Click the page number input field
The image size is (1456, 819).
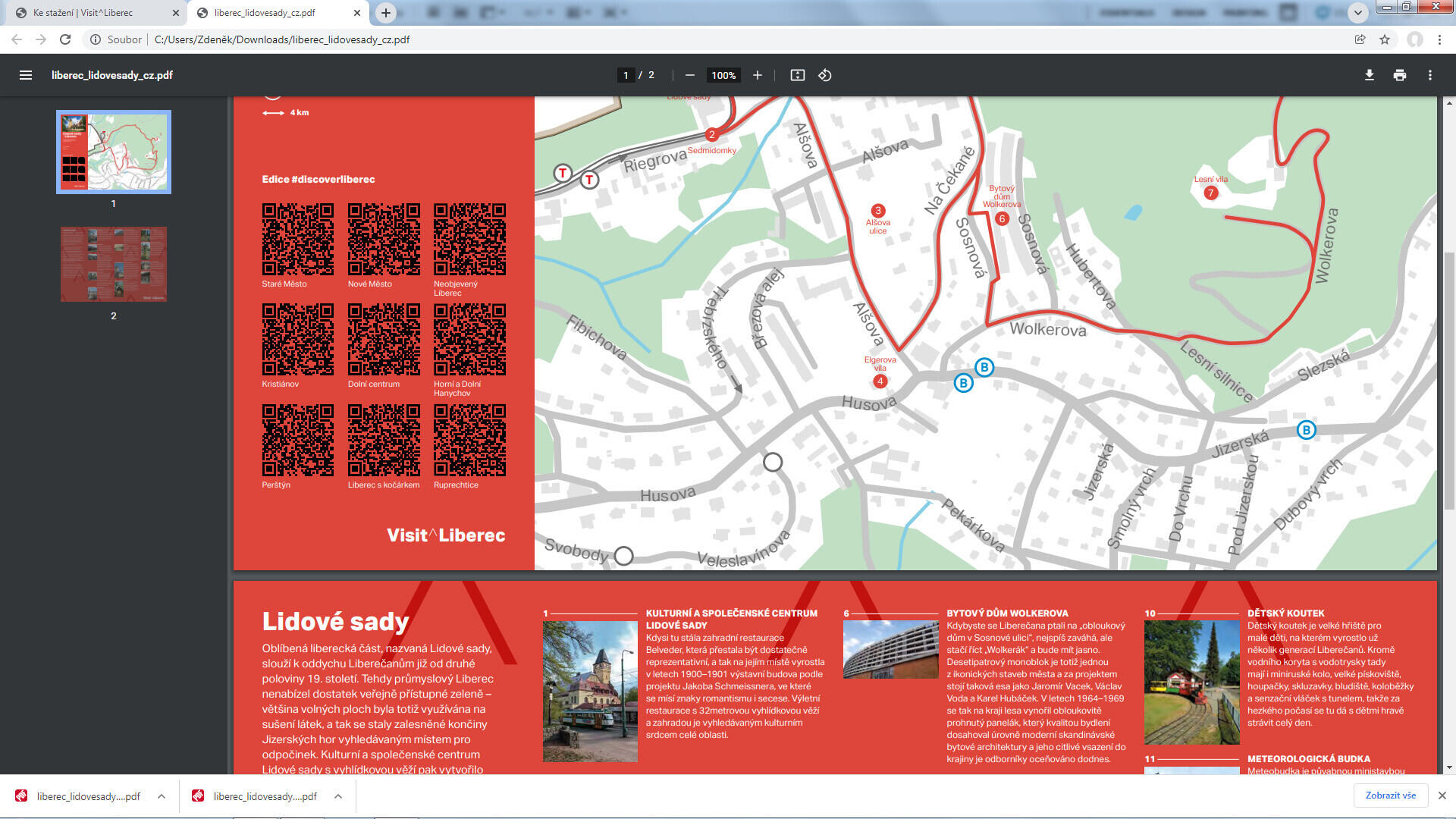coord(626,75)
